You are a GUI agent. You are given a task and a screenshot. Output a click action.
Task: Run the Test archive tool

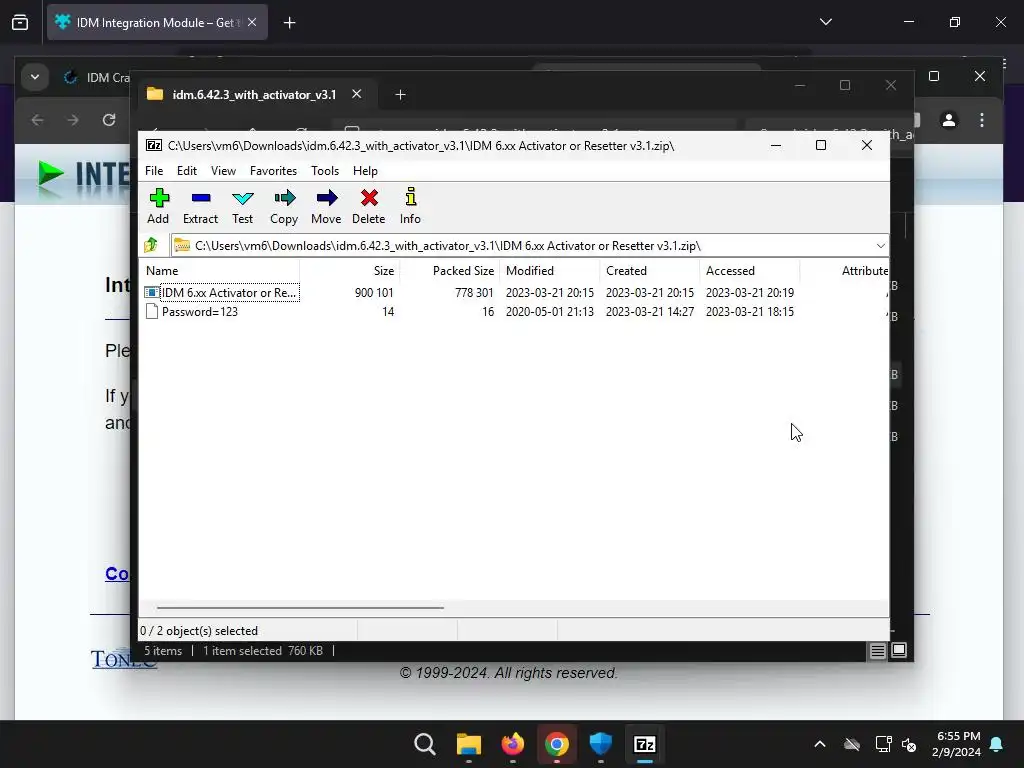coord(242,206)
